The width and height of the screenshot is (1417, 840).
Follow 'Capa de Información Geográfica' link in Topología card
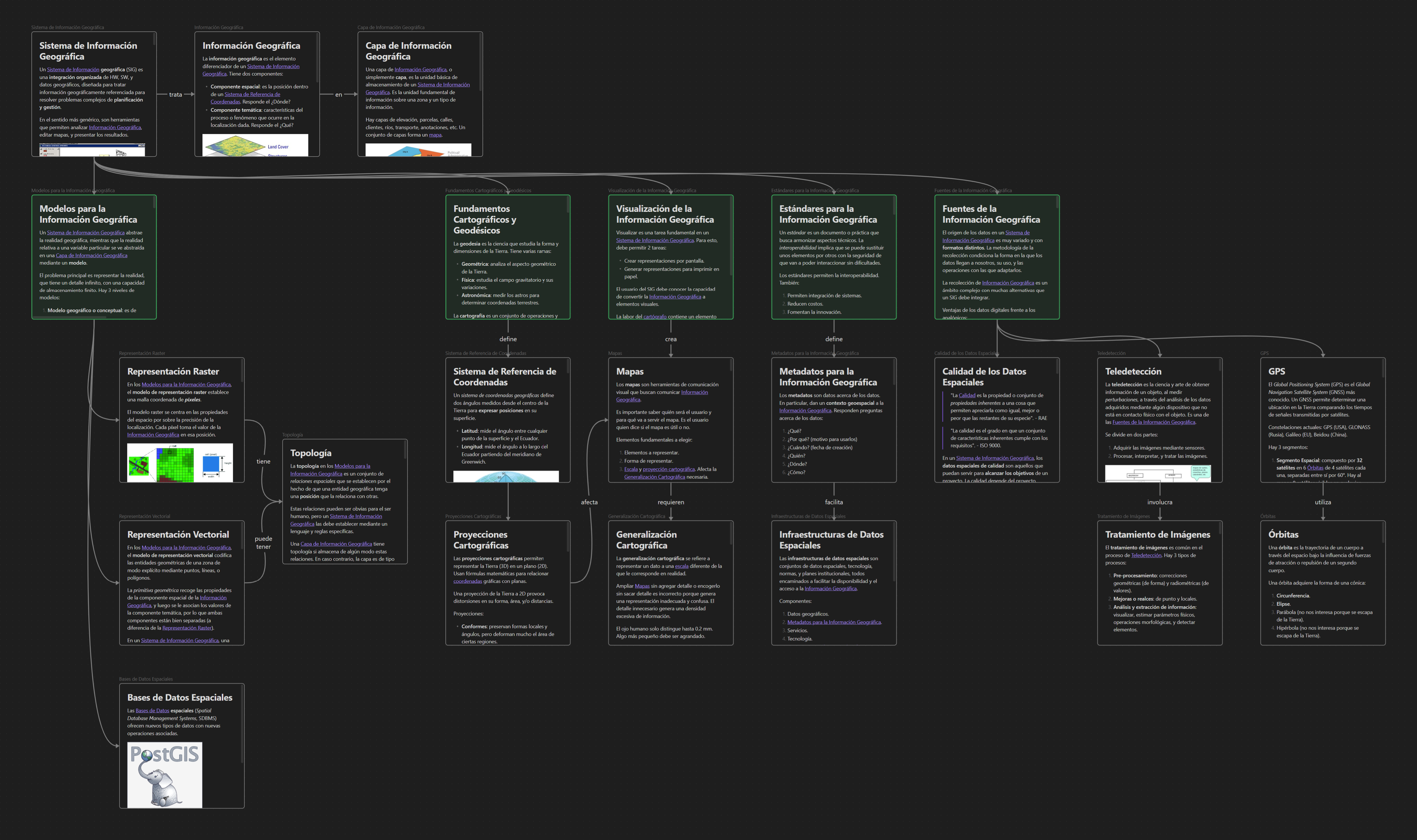(336, 544)
